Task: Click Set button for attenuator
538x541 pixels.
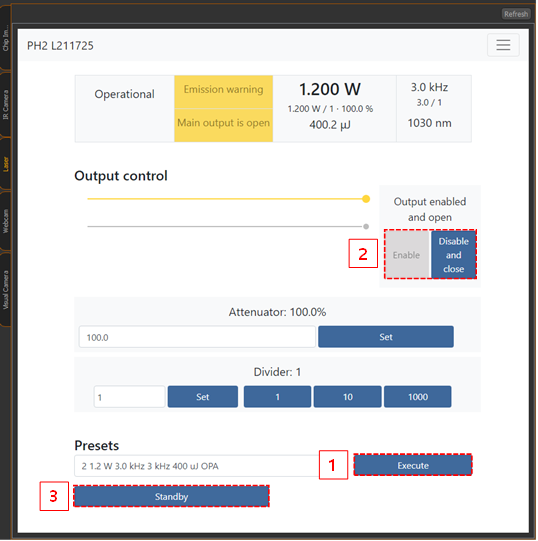Action: 386,337
